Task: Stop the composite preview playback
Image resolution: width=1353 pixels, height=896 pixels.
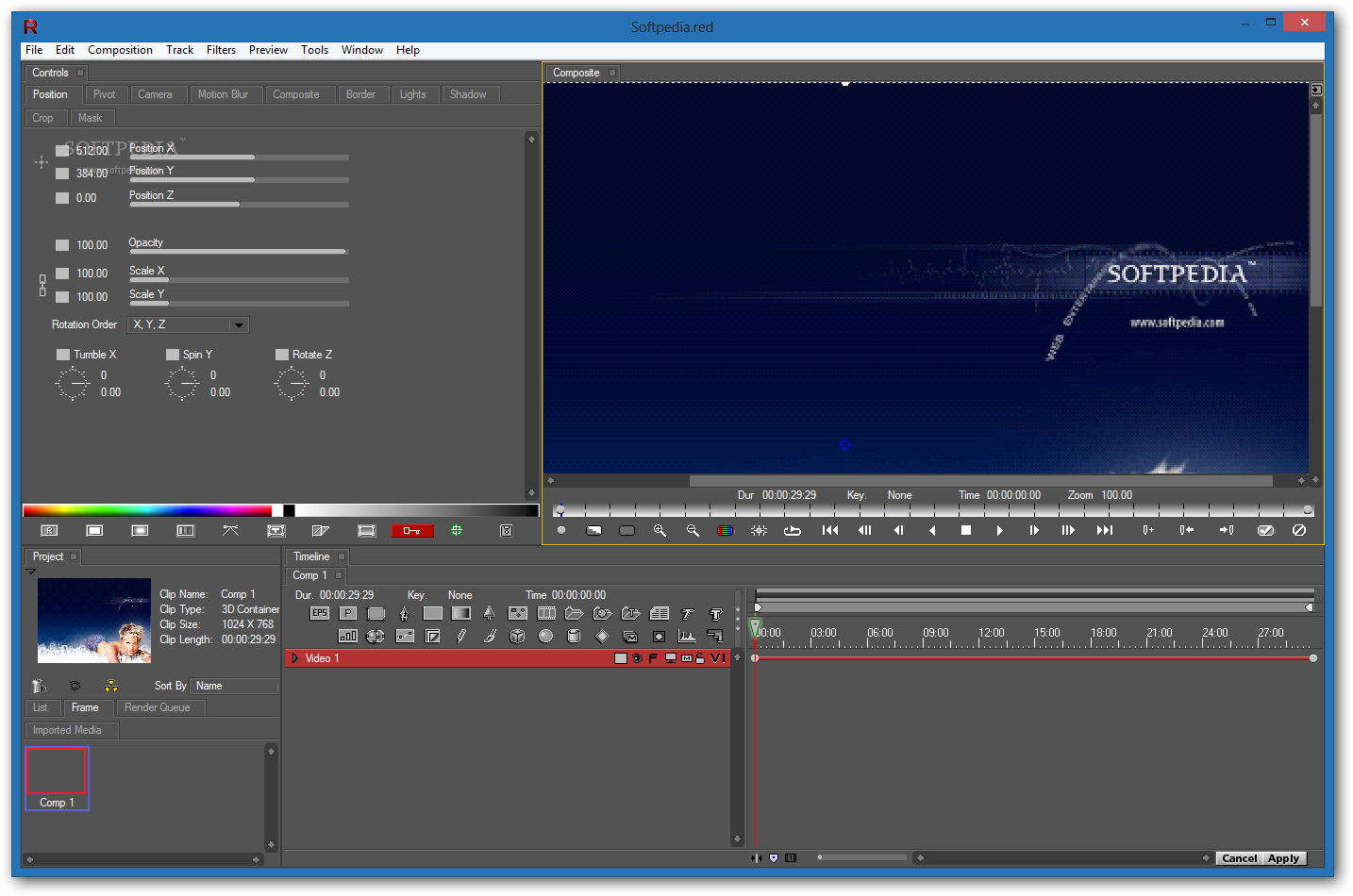Action: [x=966, y=531]
